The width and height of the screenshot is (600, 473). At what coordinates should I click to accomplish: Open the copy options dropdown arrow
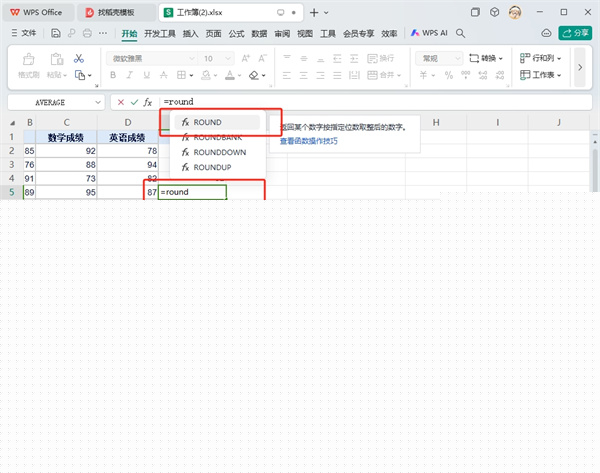pyautogui.click(x=90, y=76)
